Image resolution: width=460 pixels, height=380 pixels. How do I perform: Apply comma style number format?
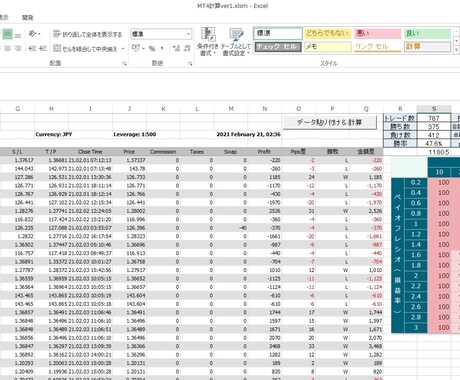pos(162,49)
